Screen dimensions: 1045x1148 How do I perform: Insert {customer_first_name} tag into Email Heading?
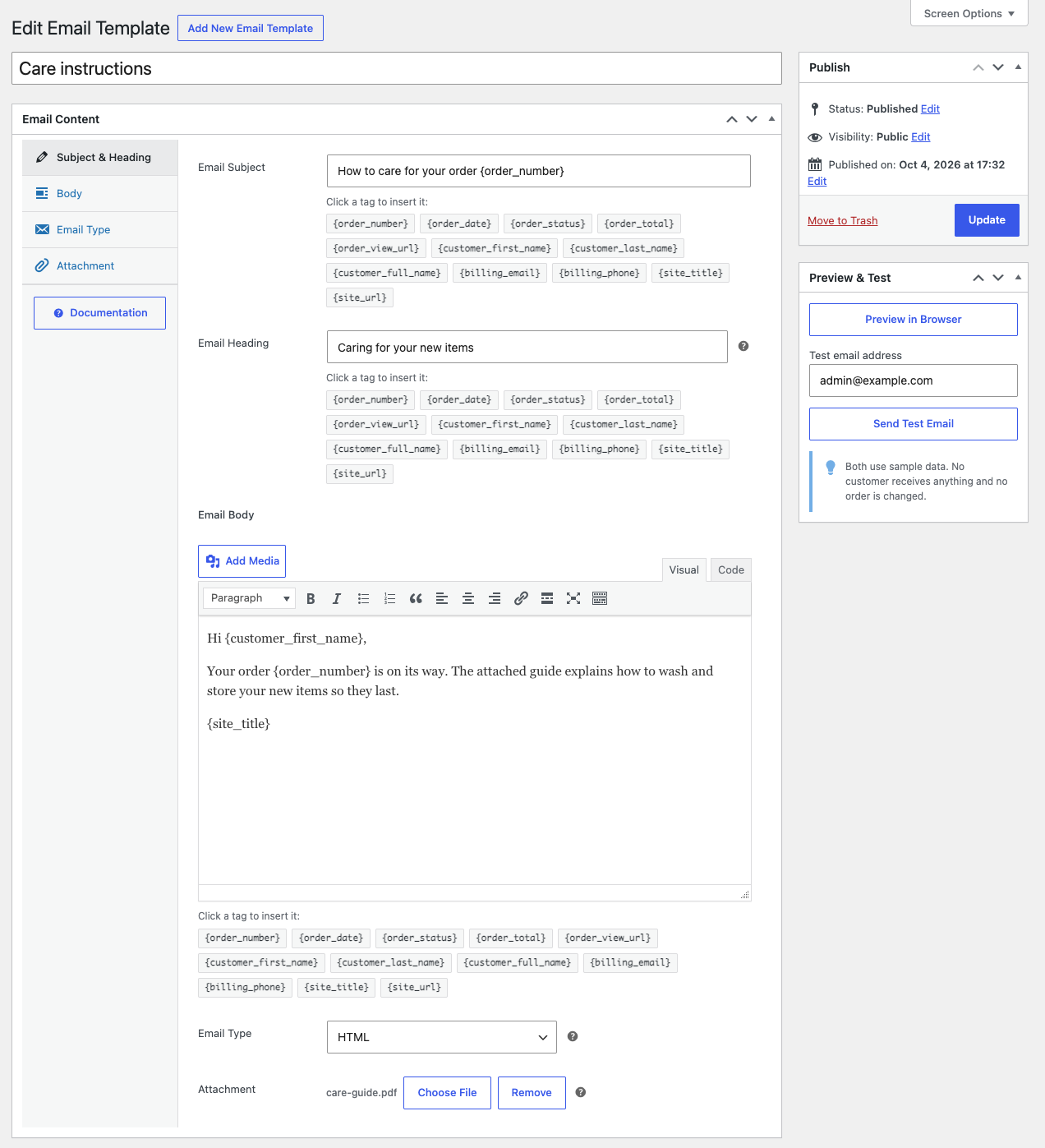pyautogui.click(x=495, y=424)
